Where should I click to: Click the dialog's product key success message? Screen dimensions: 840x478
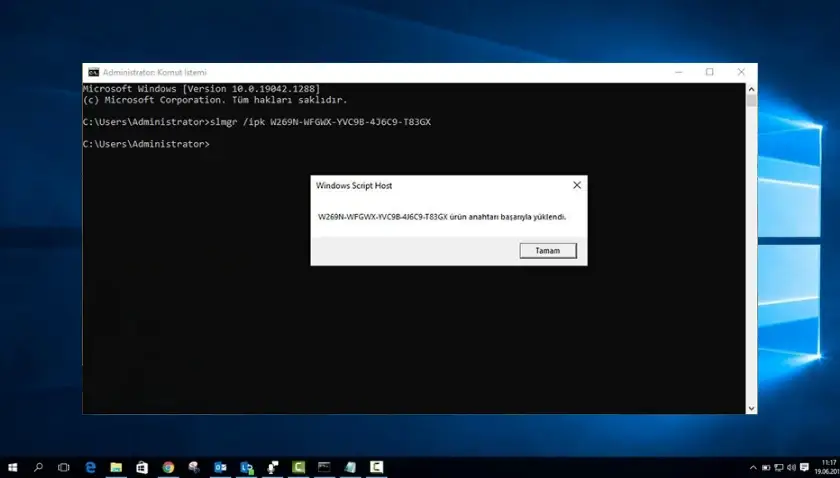tap(442, 217)
